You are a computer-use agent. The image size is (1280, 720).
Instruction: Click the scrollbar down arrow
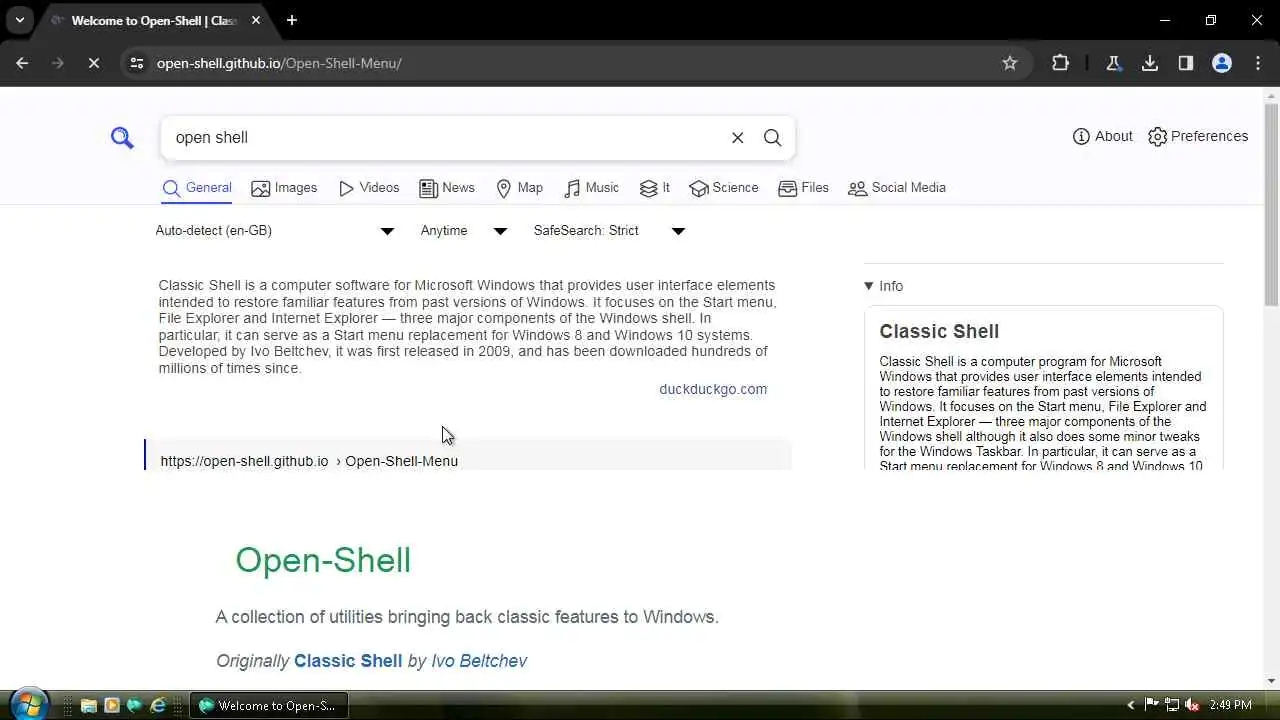pyautogui.click(x=1271, y=681)
